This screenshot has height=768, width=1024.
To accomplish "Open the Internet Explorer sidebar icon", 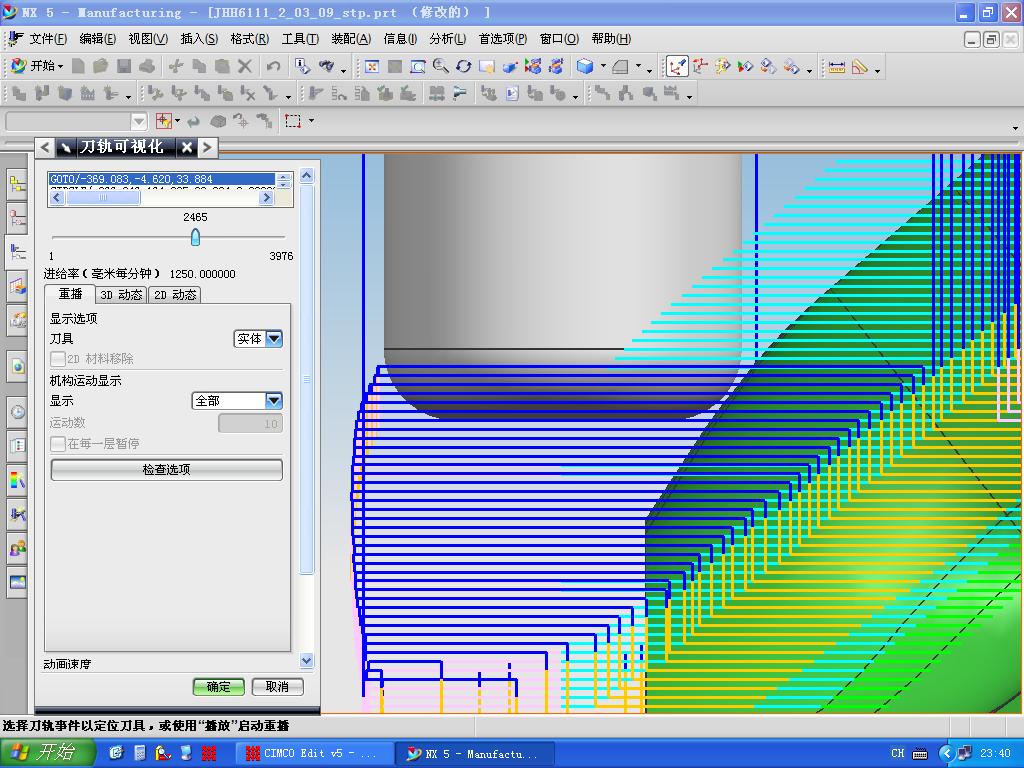I will coord(18,366).
